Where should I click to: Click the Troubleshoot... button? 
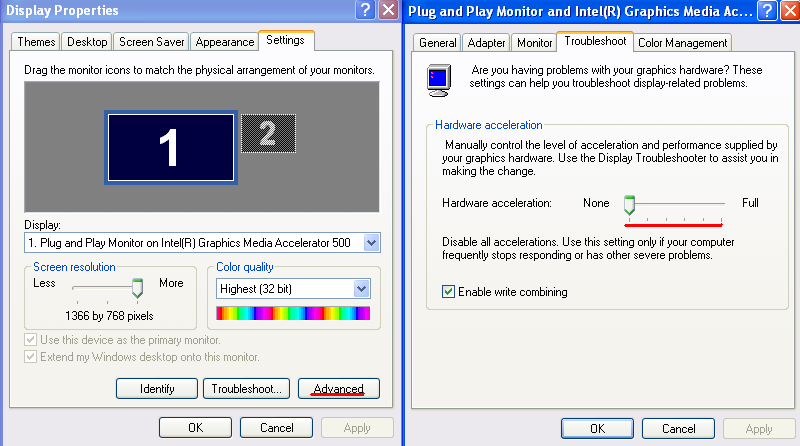tap(246, 389)
